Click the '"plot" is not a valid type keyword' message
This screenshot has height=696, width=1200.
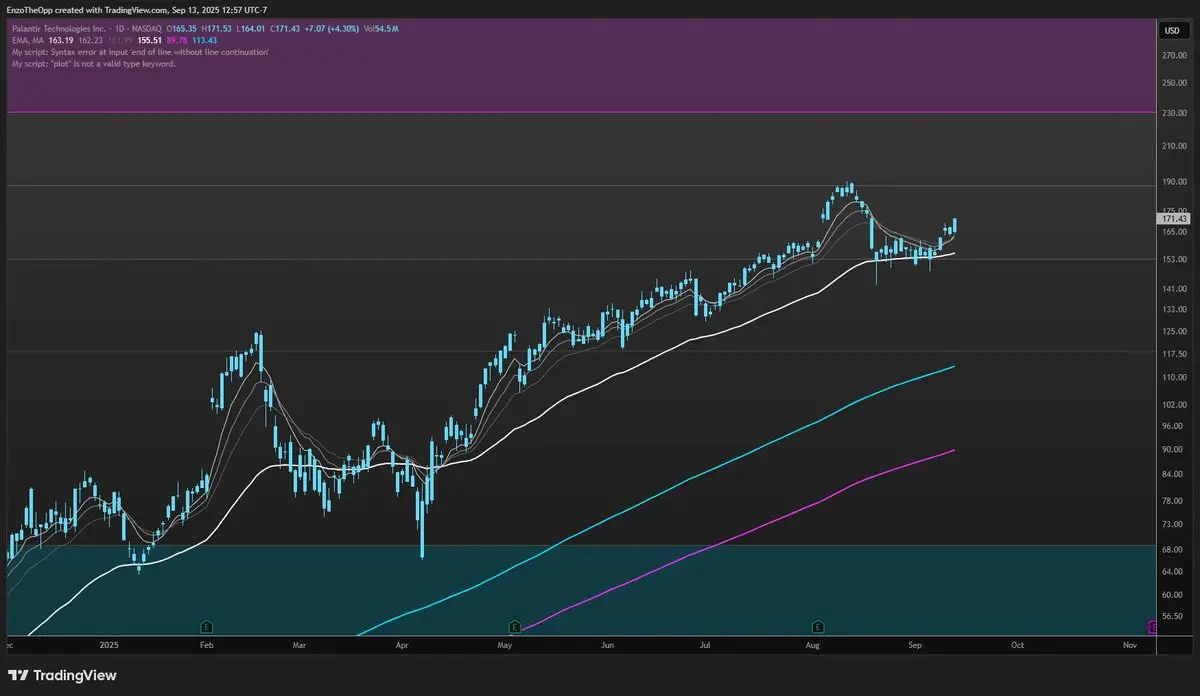94,63
